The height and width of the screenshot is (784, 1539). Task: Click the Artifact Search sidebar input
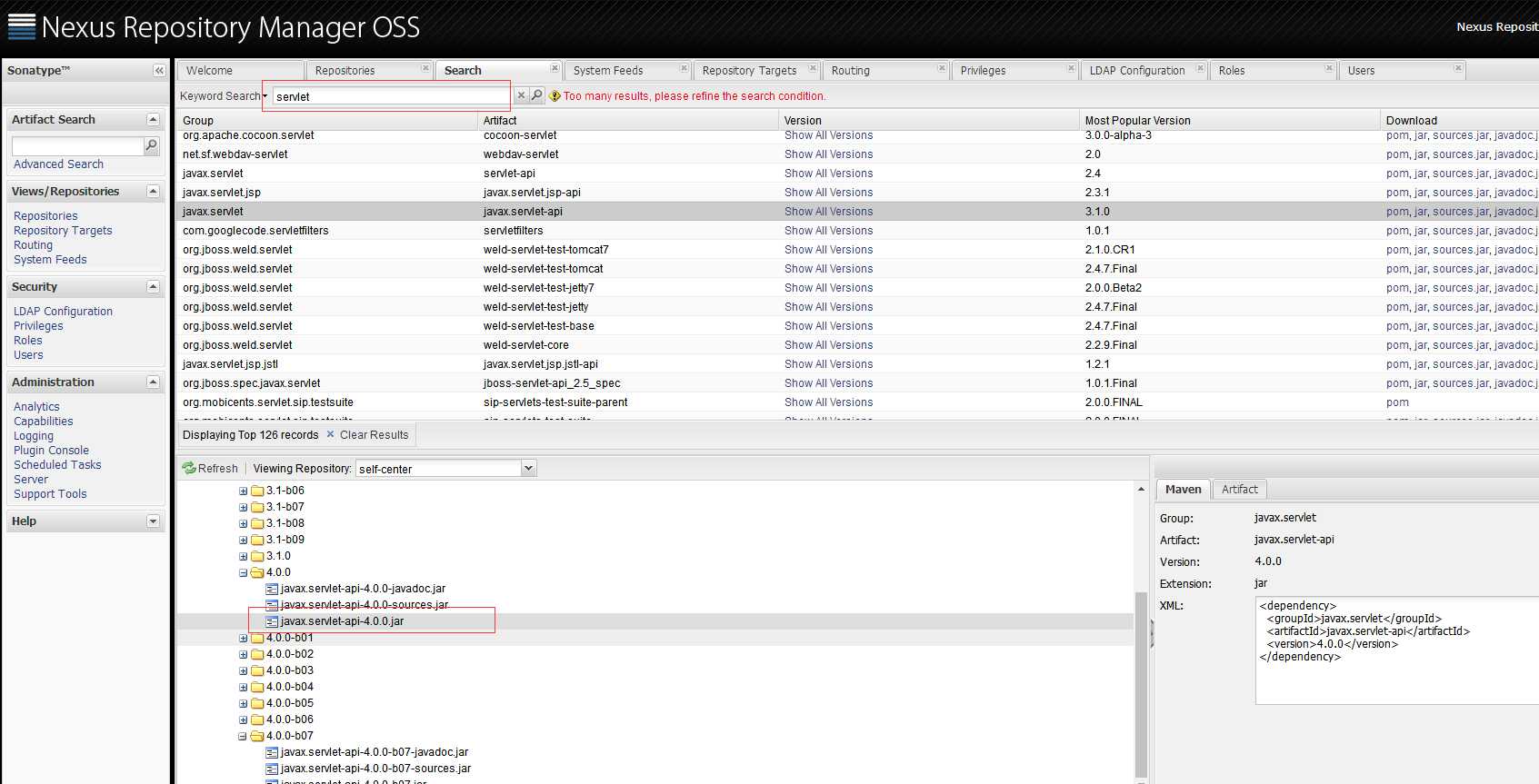click(77, 145)
